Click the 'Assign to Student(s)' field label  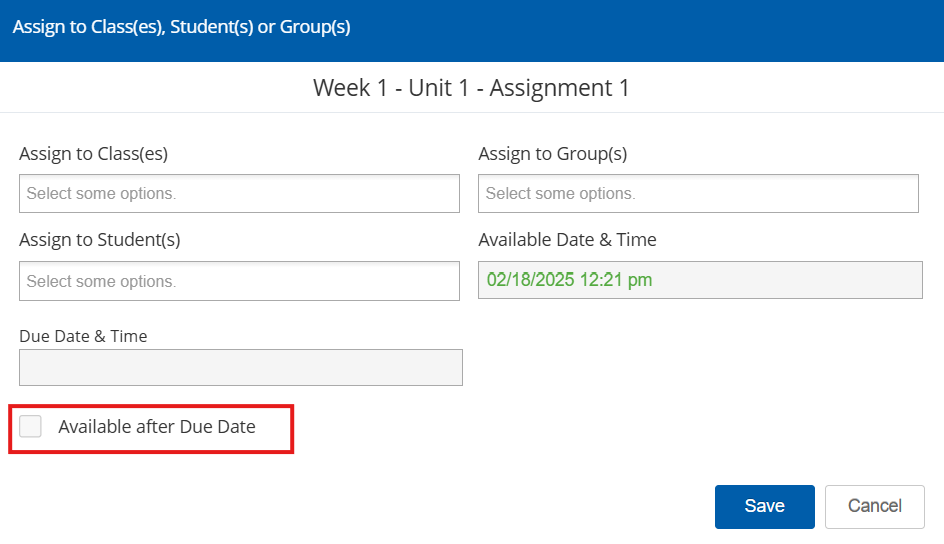99,240
